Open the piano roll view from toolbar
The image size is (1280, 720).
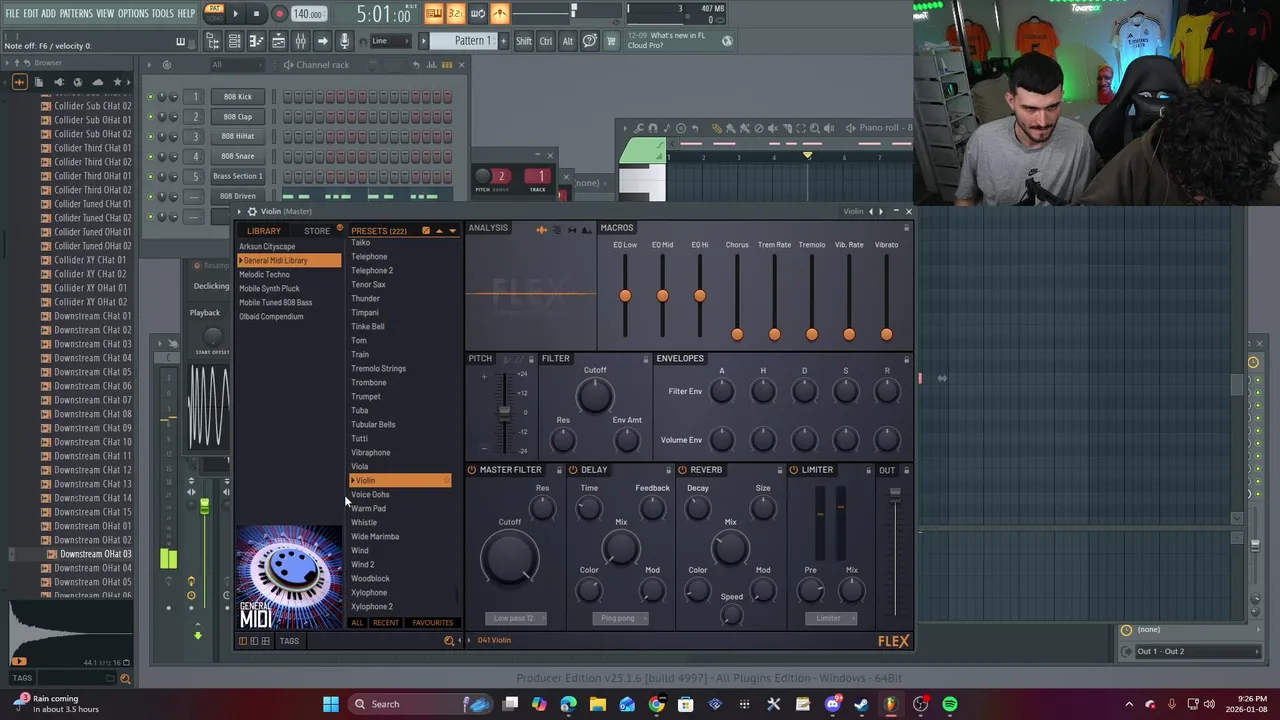click(256, 41)
